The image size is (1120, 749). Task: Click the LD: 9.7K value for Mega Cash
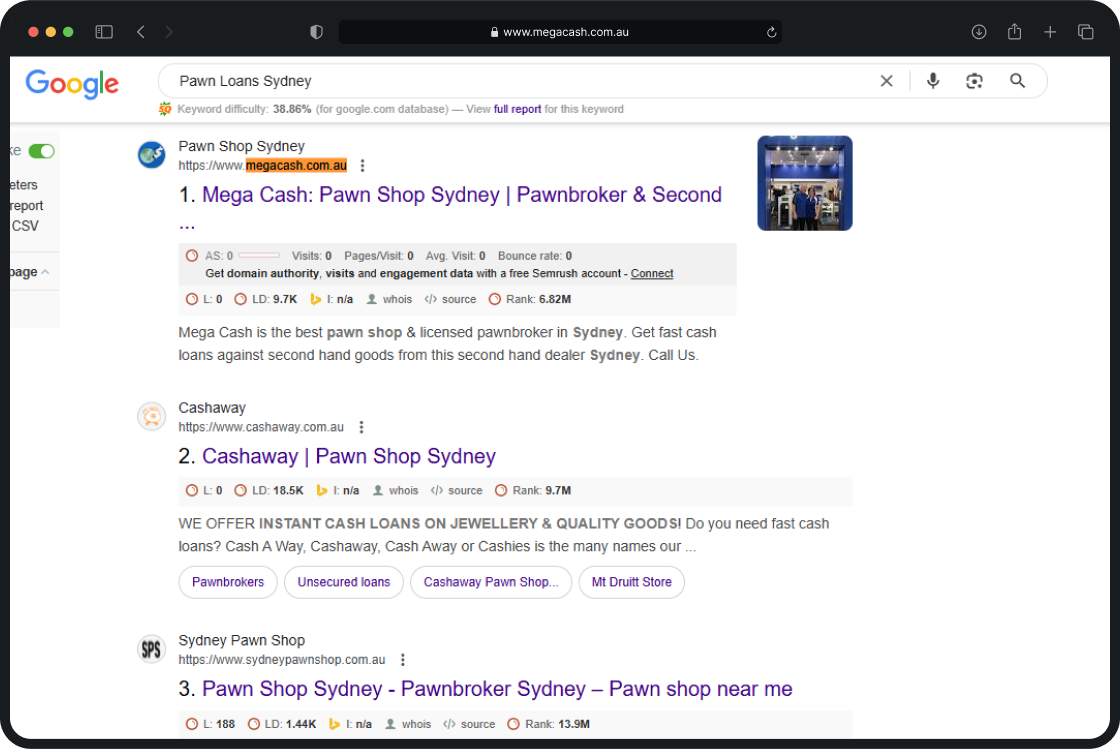(275, 299)
